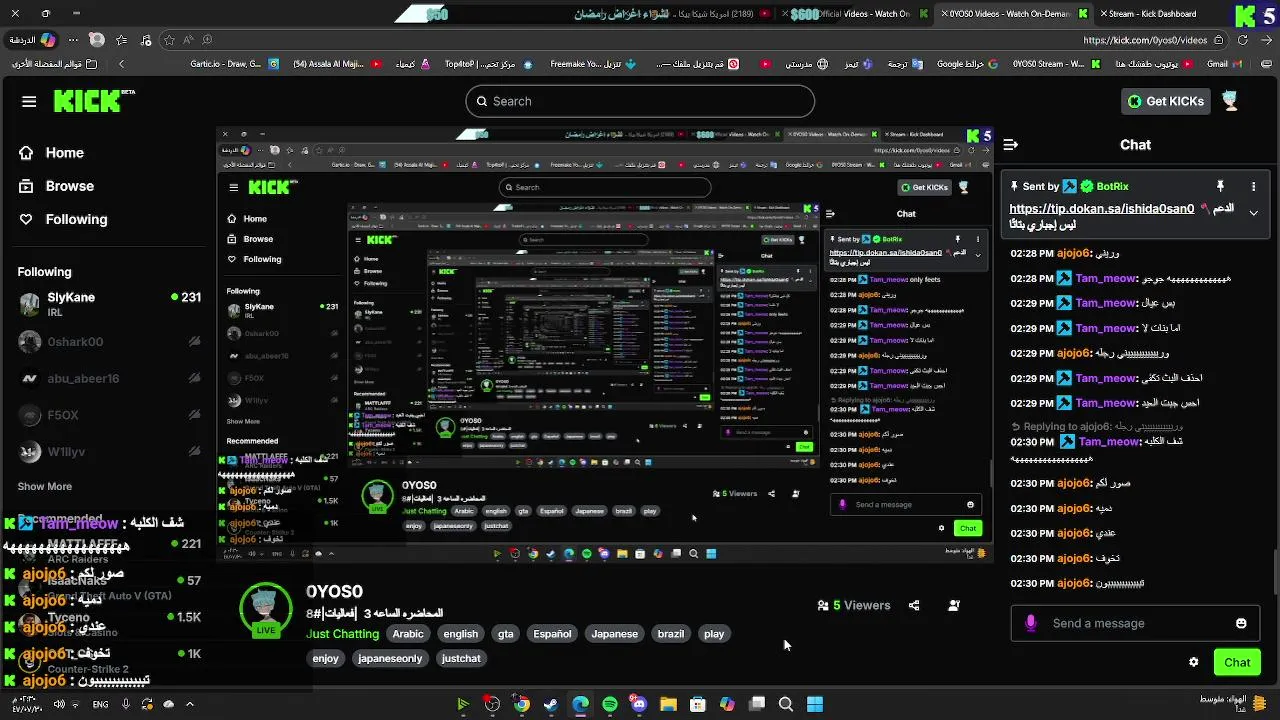Screen dimensions: 1280x720
Task: Focus the Kick Search box in the page header
Action: 640,101
